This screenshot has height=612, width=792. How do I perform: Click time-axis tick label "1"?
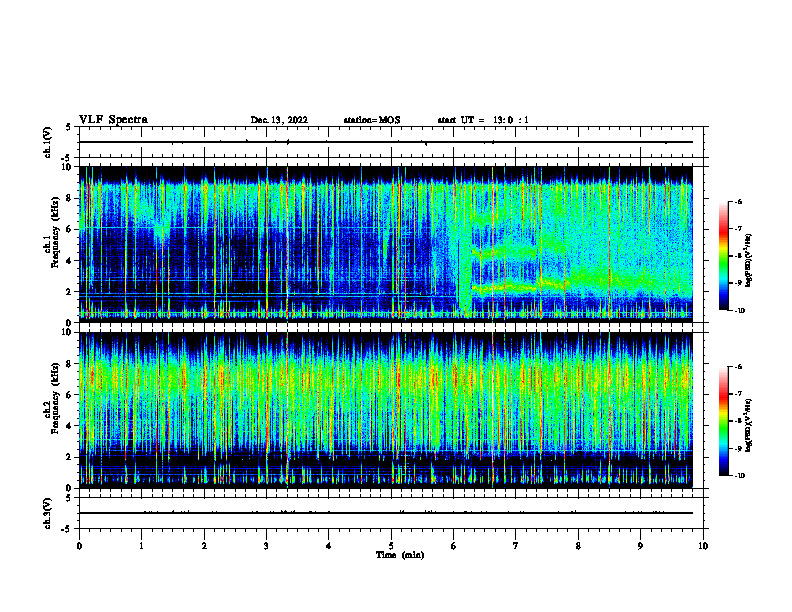[141, 546]
